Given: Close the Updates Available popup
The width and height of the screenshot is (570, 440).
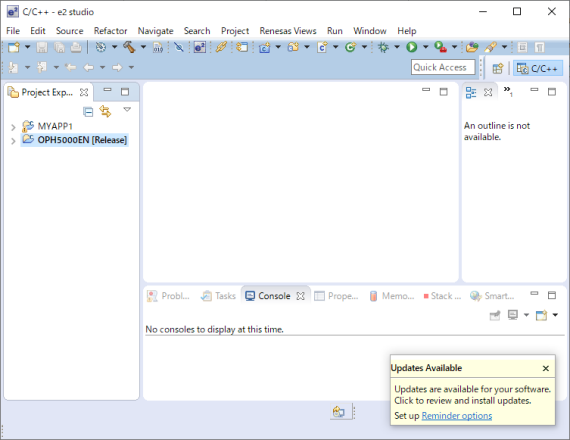Looking at the screenshot, I should click(x=546, y=368).
